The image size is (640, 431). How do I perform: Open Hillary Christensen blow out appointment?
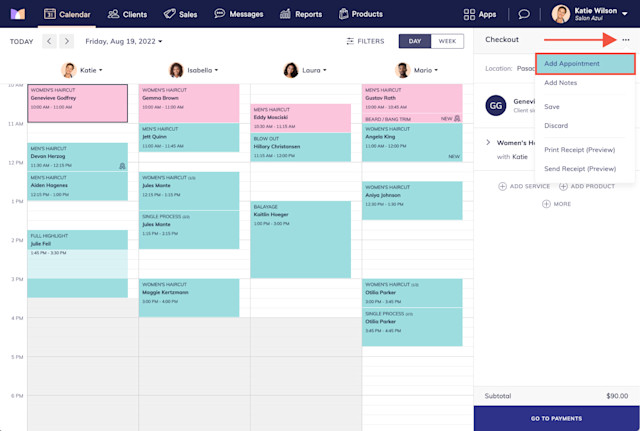click(x=301, y=147)
